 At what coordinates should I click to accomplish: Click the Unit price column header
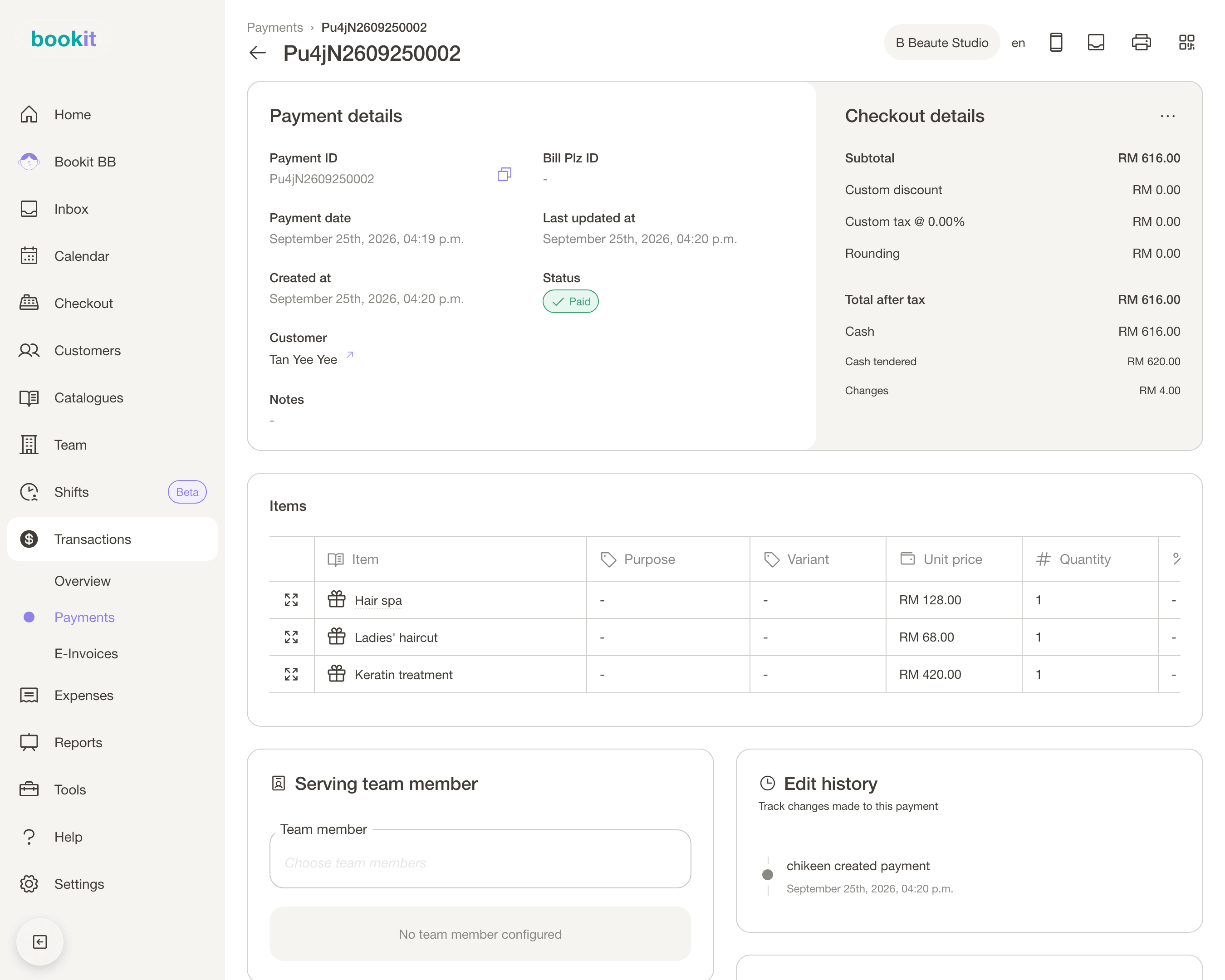(x=953, y=559)
